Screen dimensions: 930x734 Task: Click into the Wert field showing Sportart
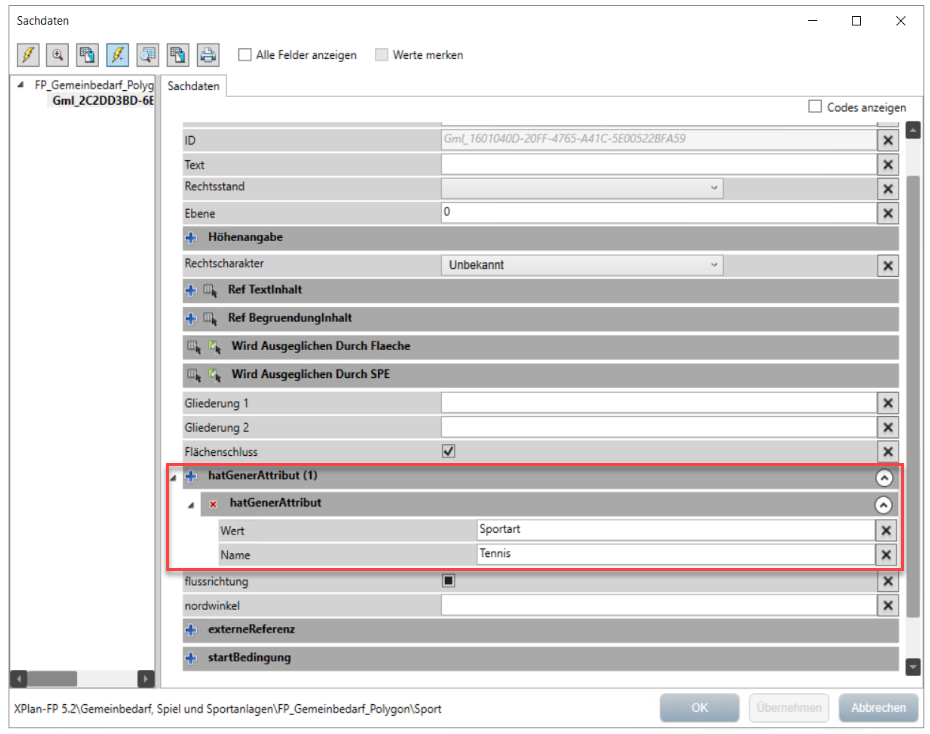click(676, 530)
